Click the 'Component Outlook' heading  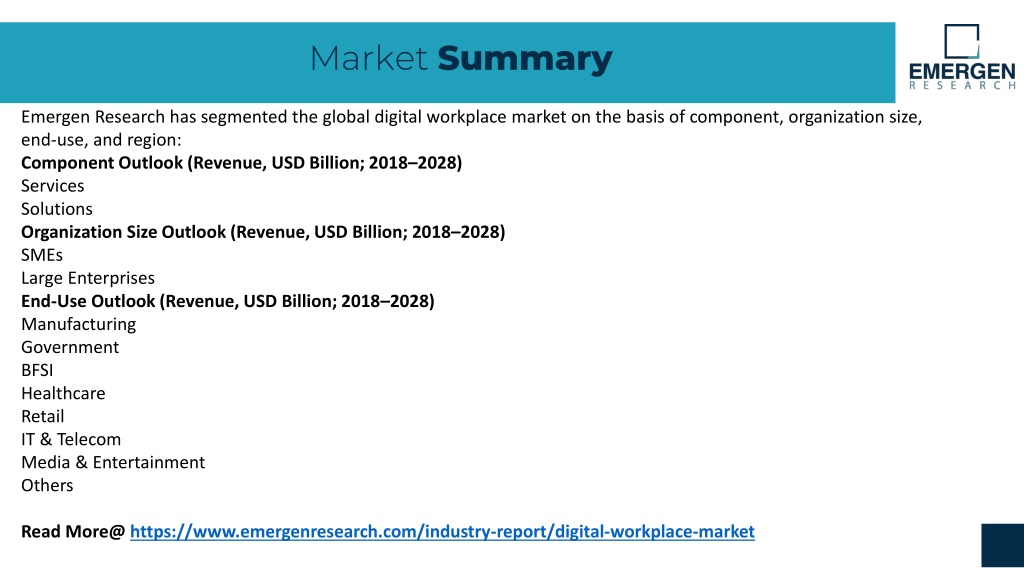242,163
